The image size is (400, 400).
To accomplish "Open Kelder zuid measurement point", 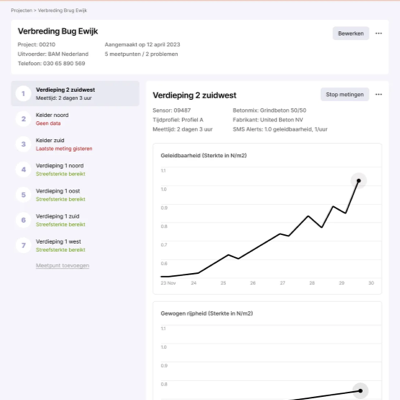I will (75, 144).
